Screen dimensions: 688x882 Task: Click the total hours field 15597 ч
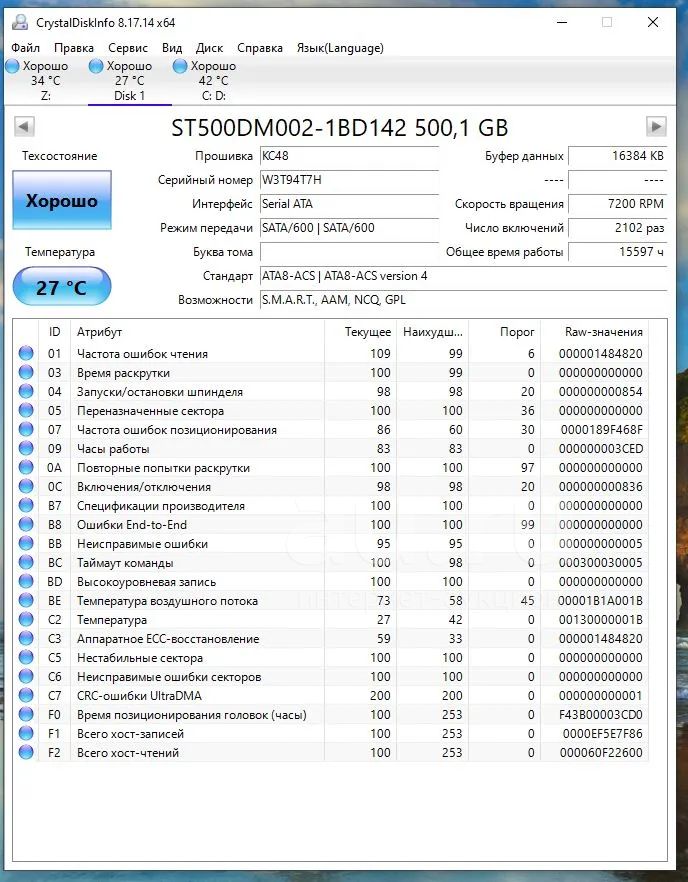[618, 252]
